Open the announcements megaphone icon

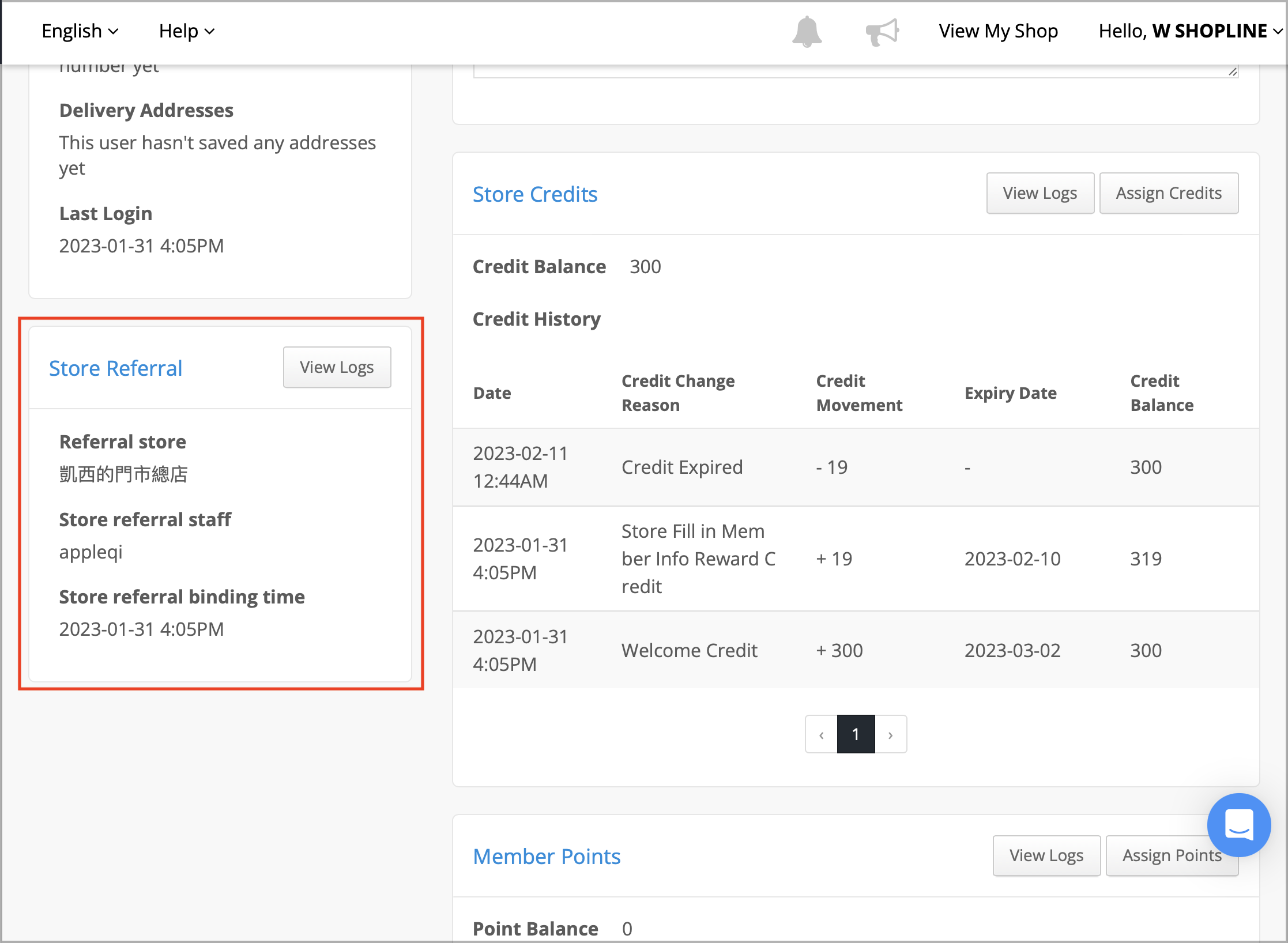click(x=882, y=31)
